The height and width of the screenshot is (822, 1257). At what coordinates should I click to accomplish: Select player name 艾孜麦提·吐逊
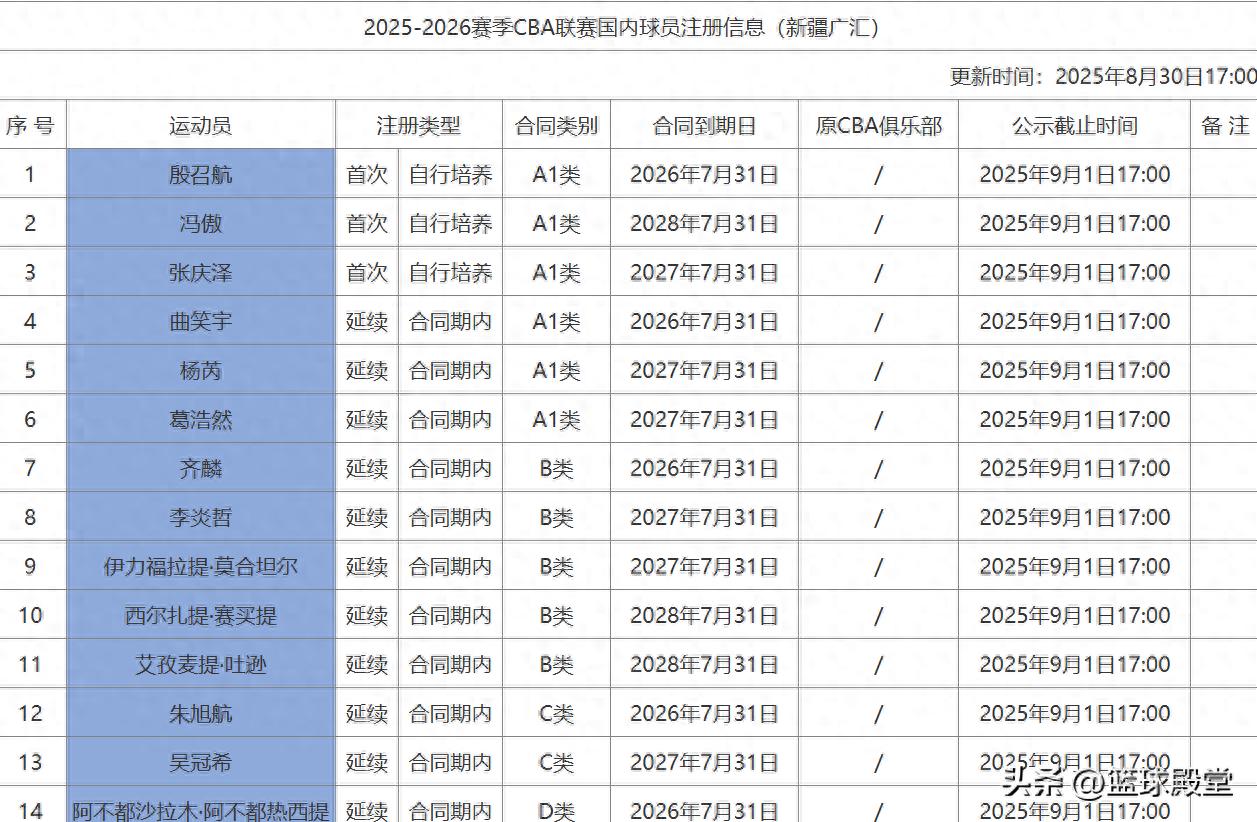tap(200, 665)
